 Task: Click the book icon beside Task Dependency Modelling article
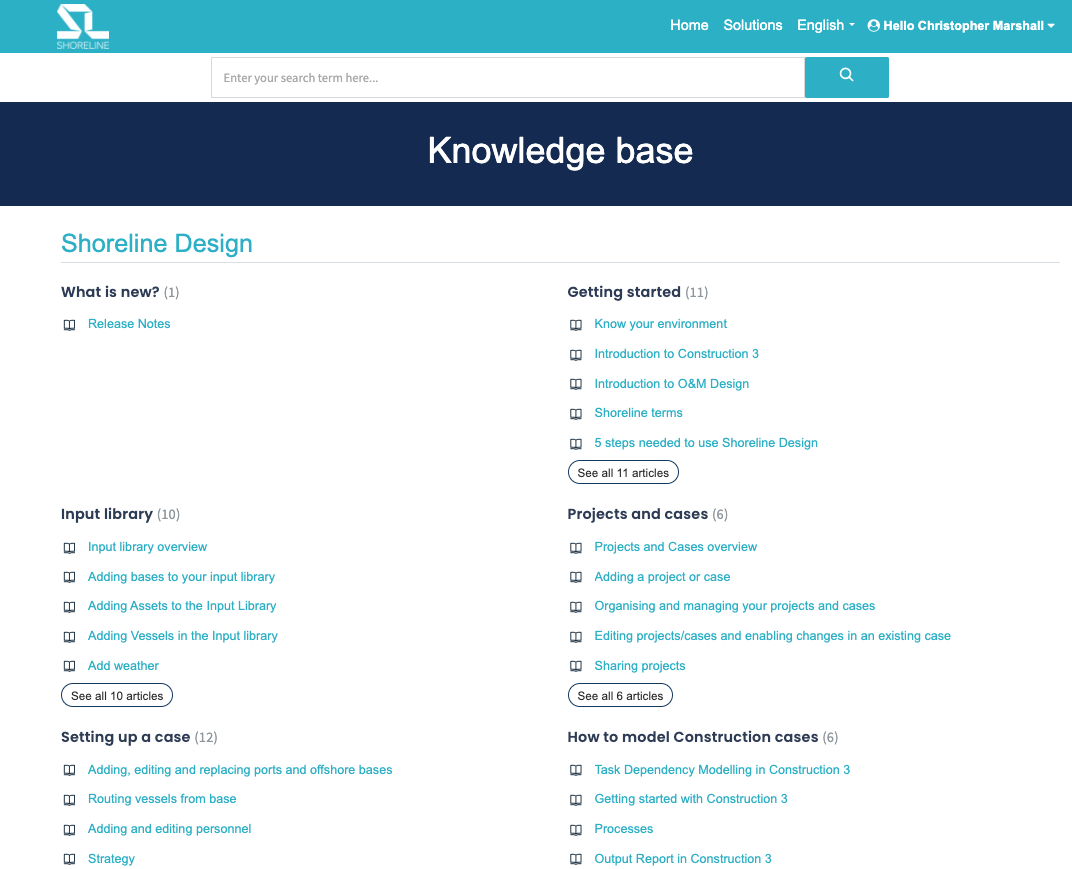point(576,771)
